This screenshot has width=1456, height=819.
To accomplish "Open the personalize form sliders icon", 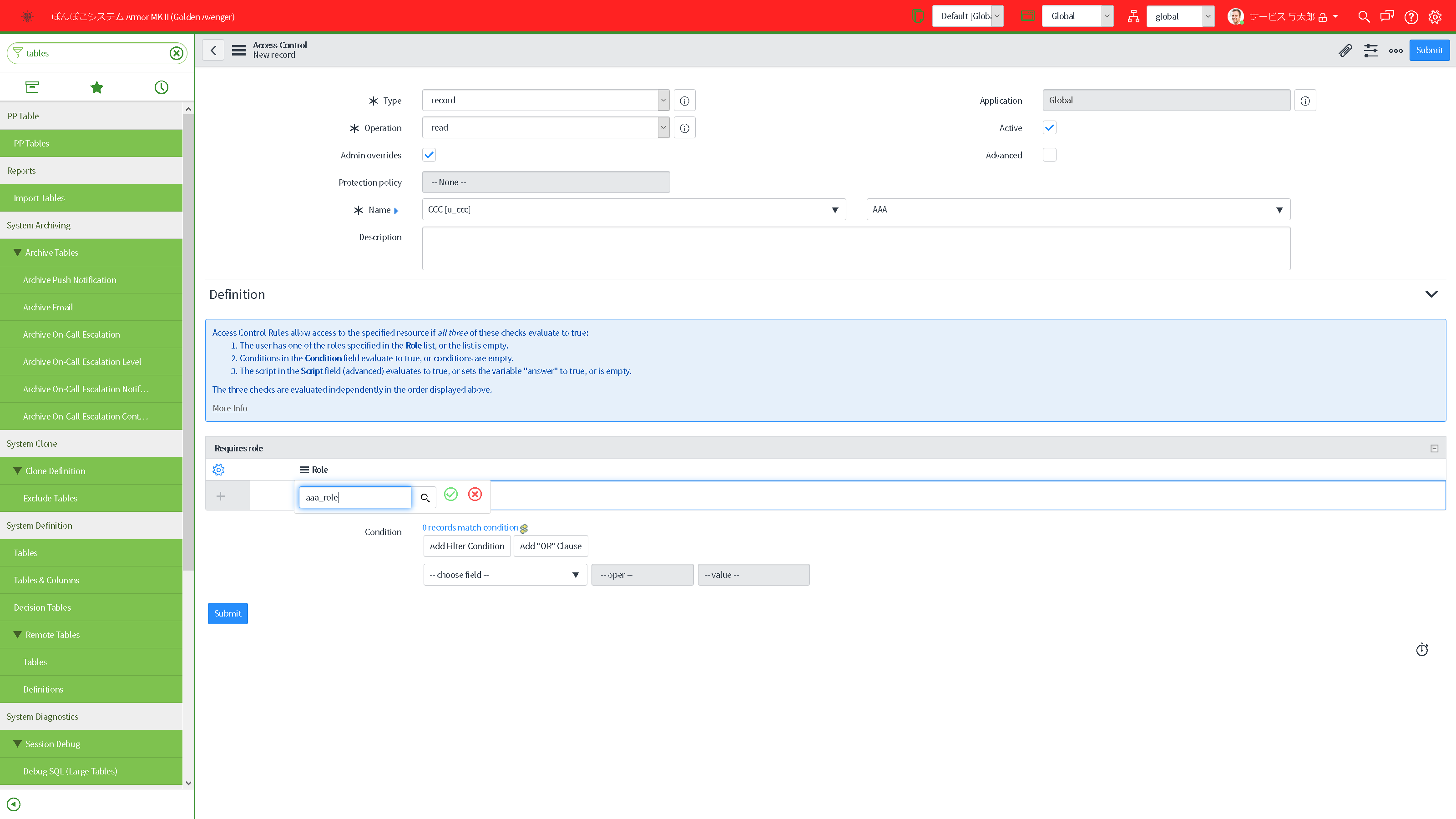I will click(x=1370, y=51).
